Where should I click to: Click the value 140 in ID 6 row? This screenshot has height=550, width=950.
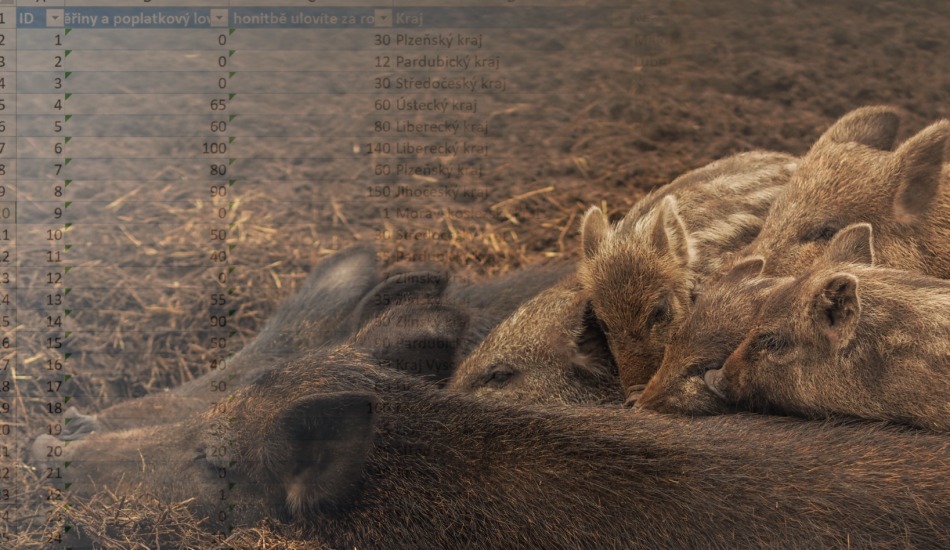[x=379, y=148]
